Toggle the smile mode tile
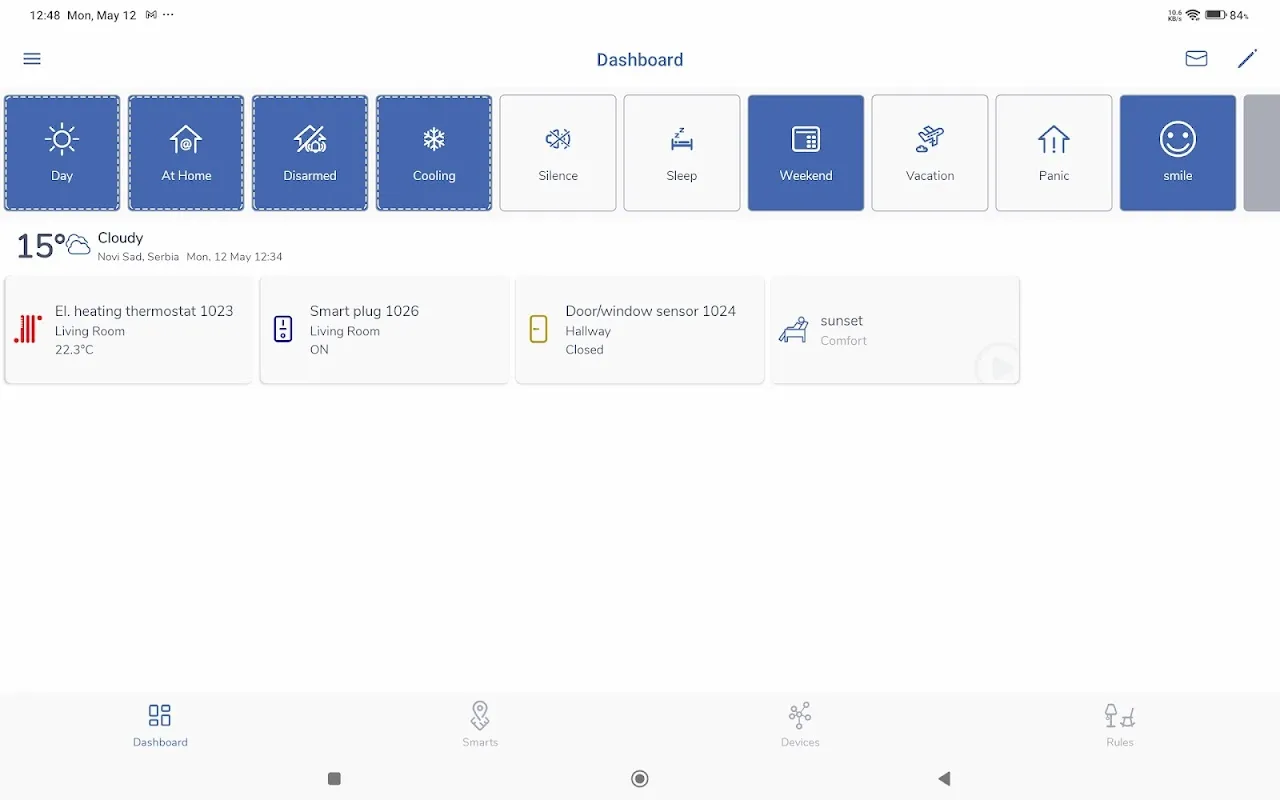The height and width of the screenshot is (800, 1280). 1178,153
